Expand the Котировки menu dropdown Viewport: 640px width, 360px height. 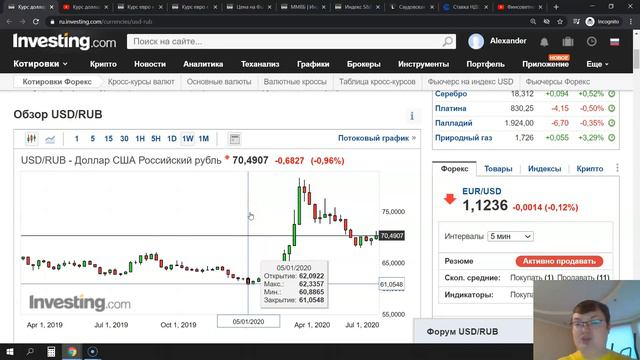pyautogui.click(x=40, y=64)
